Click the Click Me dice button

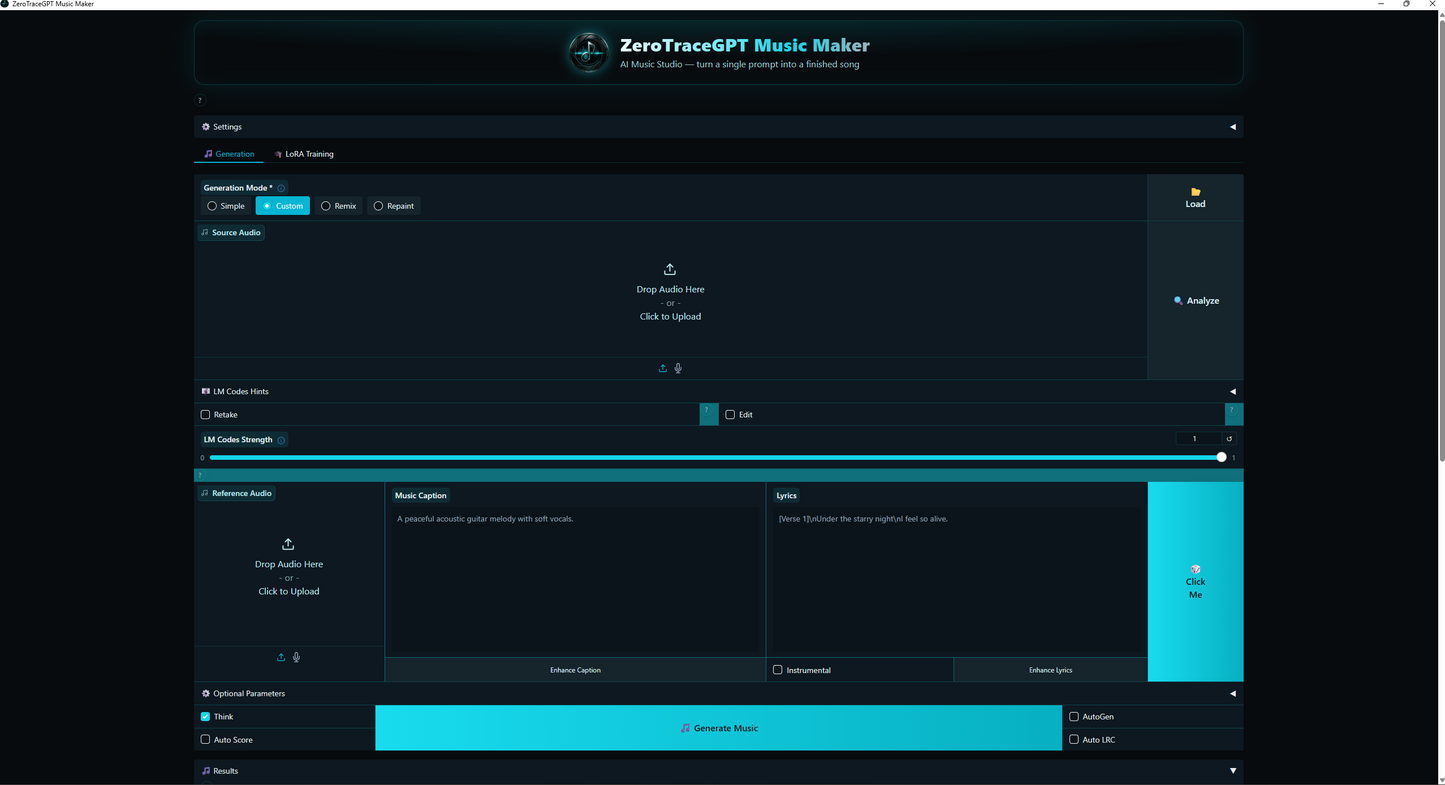click(x=1195, y=582)
